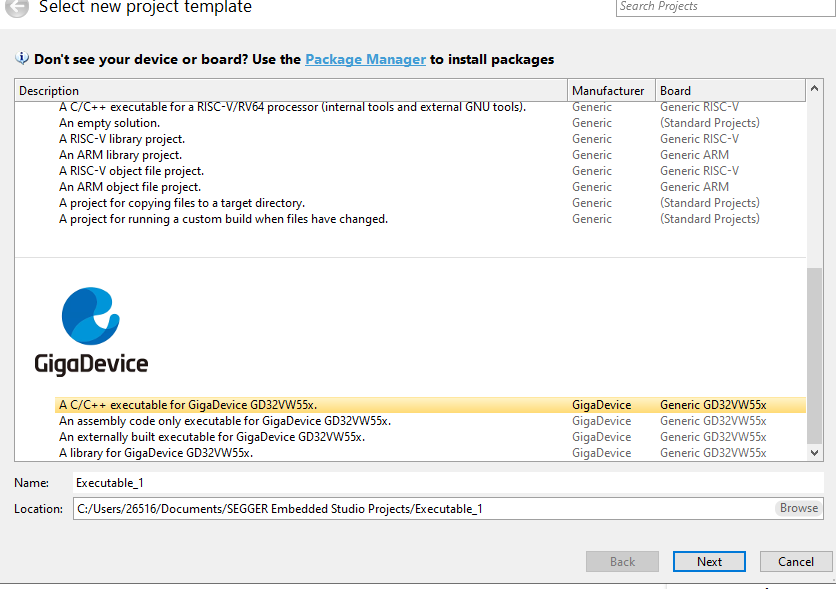Click scroll down arrow of template list
The image size is (836, 589).
[814, 453]
